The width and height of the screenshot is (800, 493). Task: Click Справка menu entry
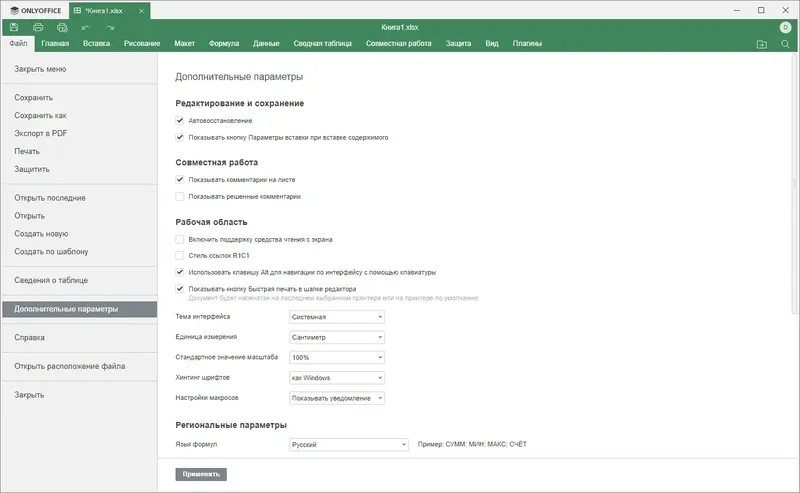pos(80,337)
